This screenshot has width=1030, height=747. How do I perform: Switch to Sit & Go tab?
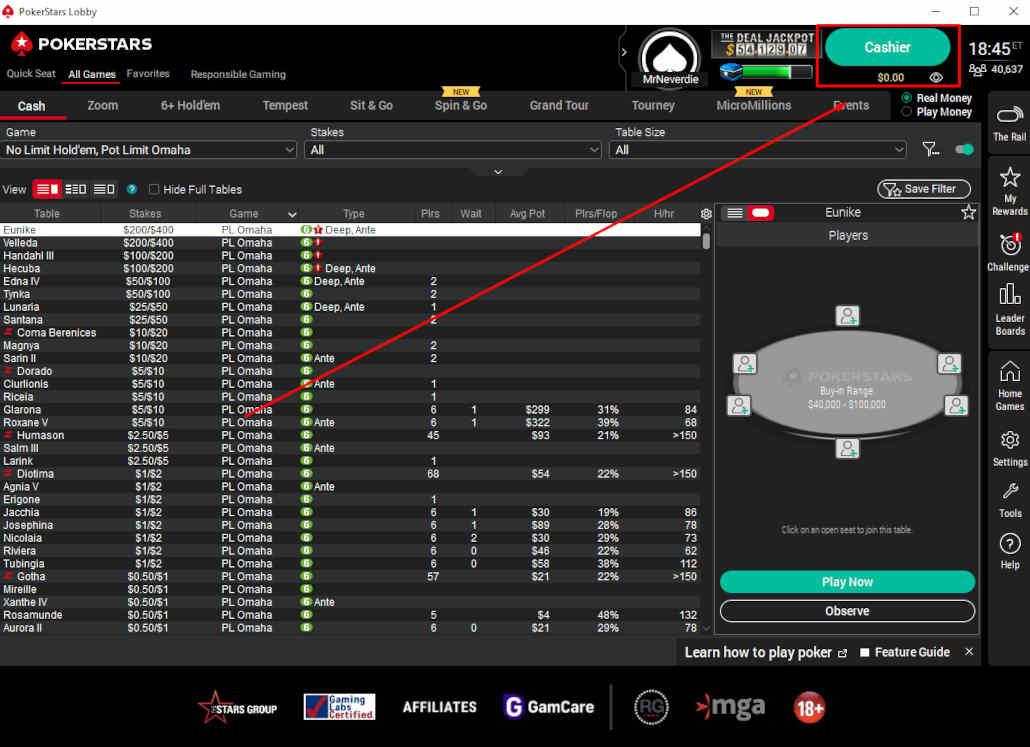coord(371,105)
